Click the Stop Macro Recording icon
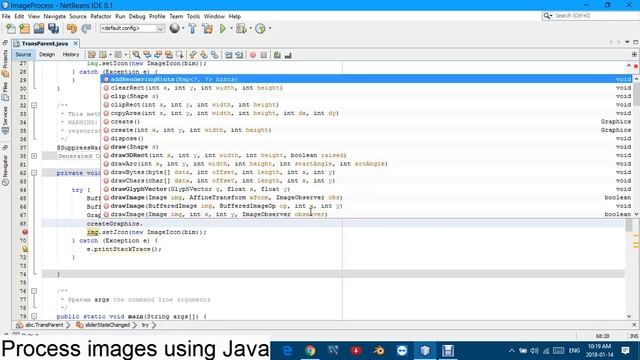640x360 pixels. pyautogui.click(x=264, y=55)
